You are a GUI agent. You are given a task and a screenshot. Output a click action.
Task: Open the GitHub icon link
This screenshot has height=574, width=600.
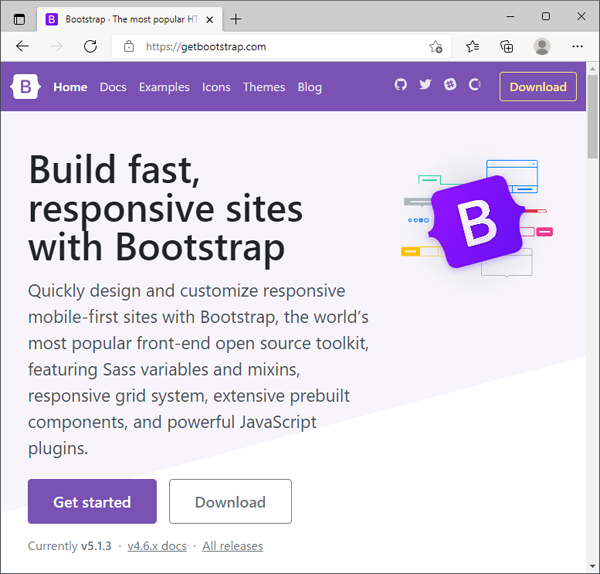pos(401,85)
